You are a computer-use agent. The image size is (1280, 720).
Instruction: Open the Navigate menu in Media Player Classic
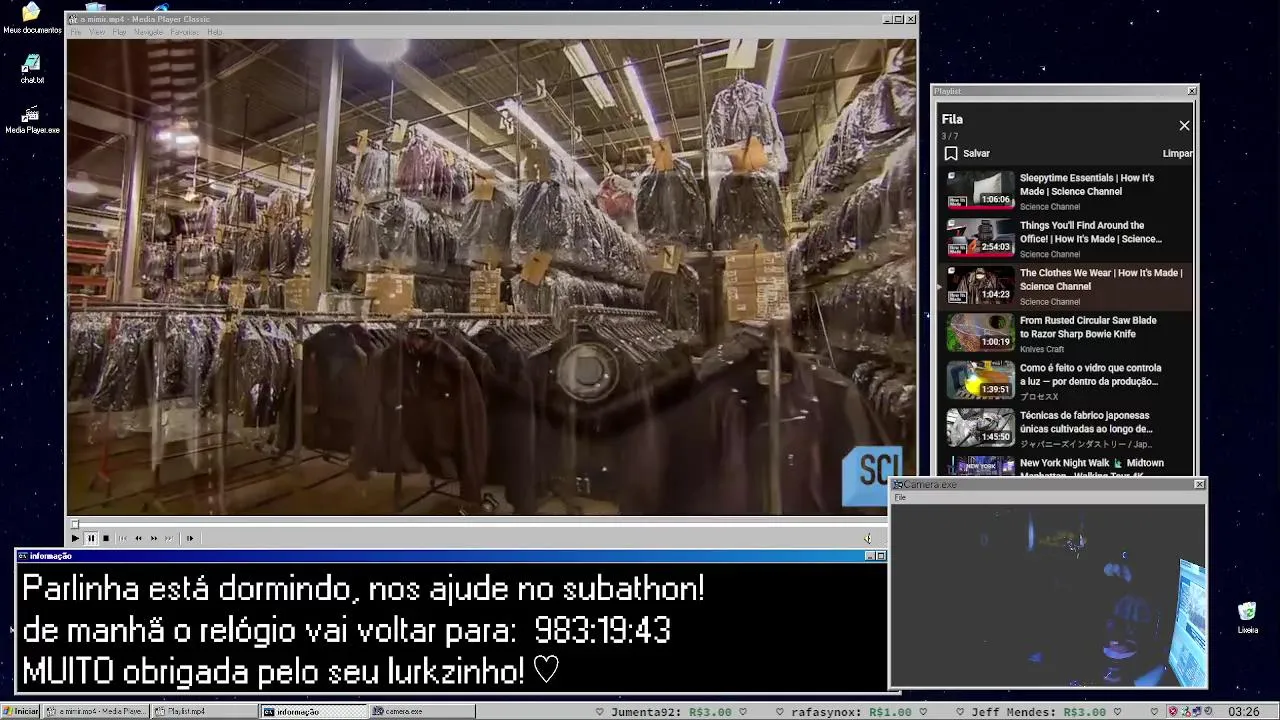click(x=148, y=32)
